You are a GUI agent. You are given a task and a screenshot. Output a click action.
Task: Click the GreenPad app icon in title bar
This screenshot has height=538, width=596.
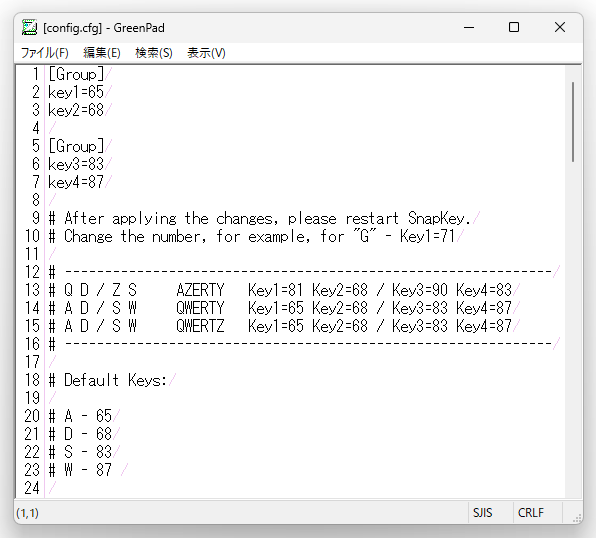[x=29, y=28]
